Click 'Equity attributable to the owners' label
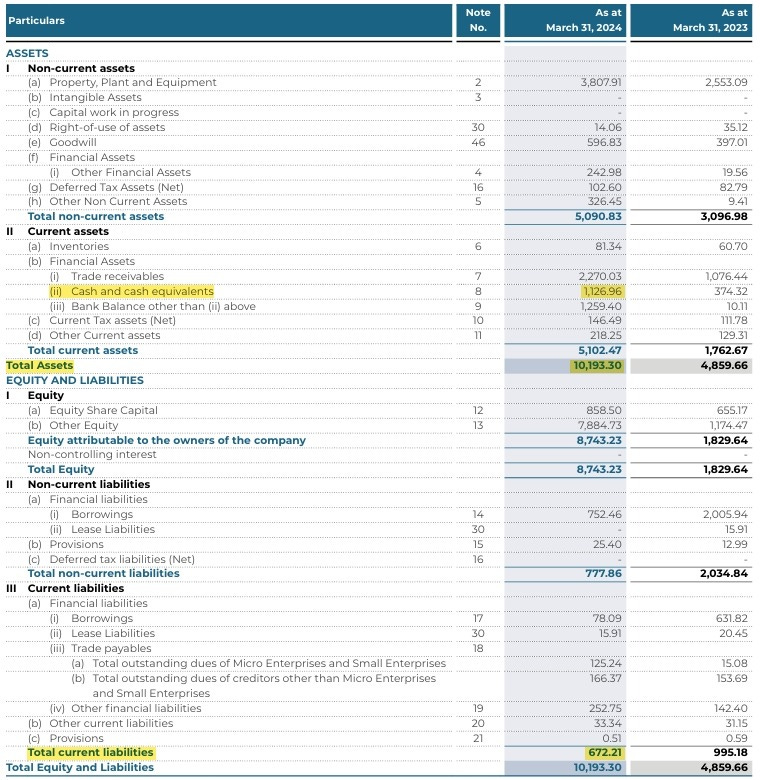The height and width of the screenshot is (780, 760). coord(167,440)
